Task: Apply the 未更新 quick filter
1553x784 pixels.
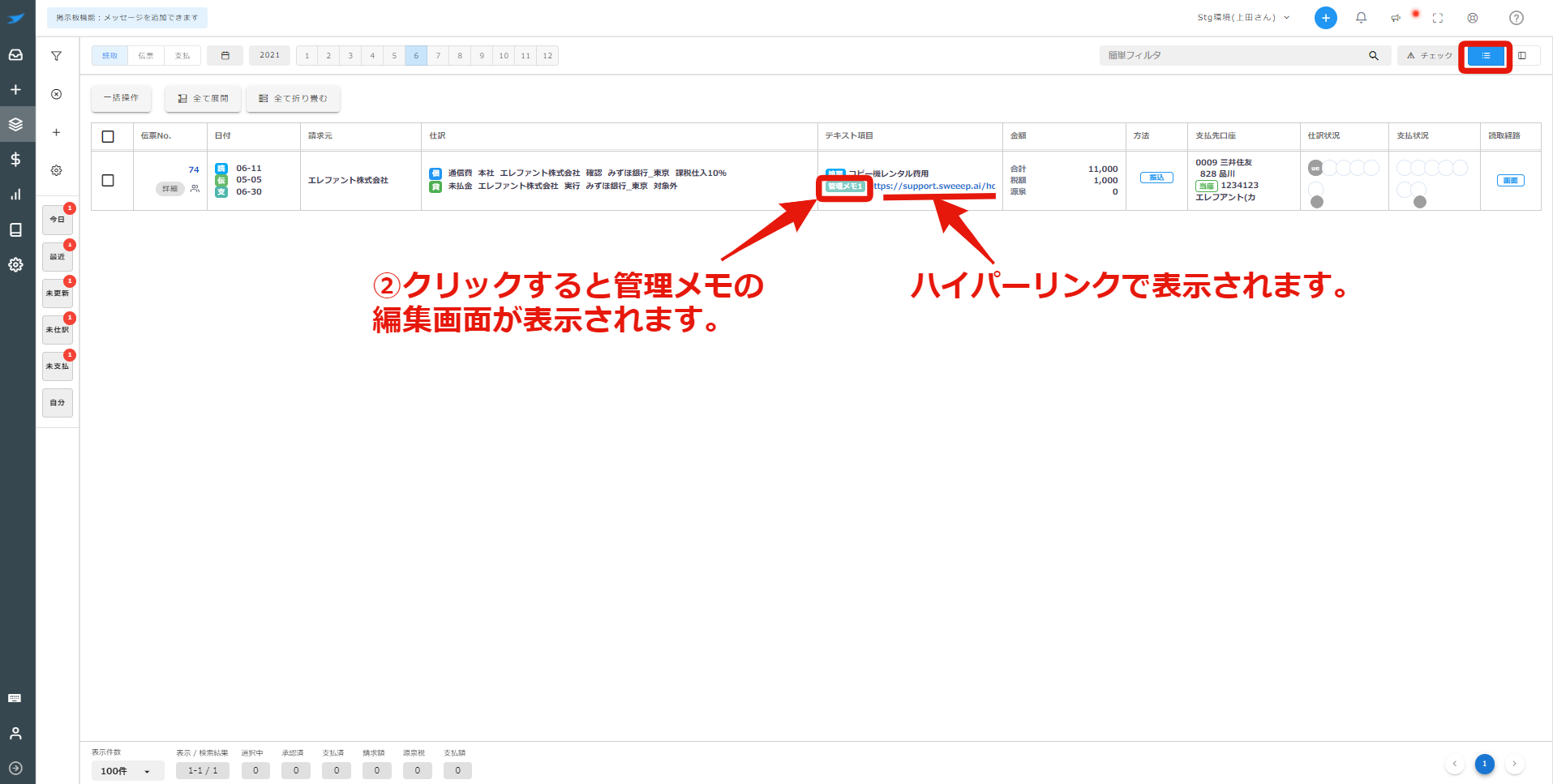Action: pyautogui.click(x=58, y=293)
